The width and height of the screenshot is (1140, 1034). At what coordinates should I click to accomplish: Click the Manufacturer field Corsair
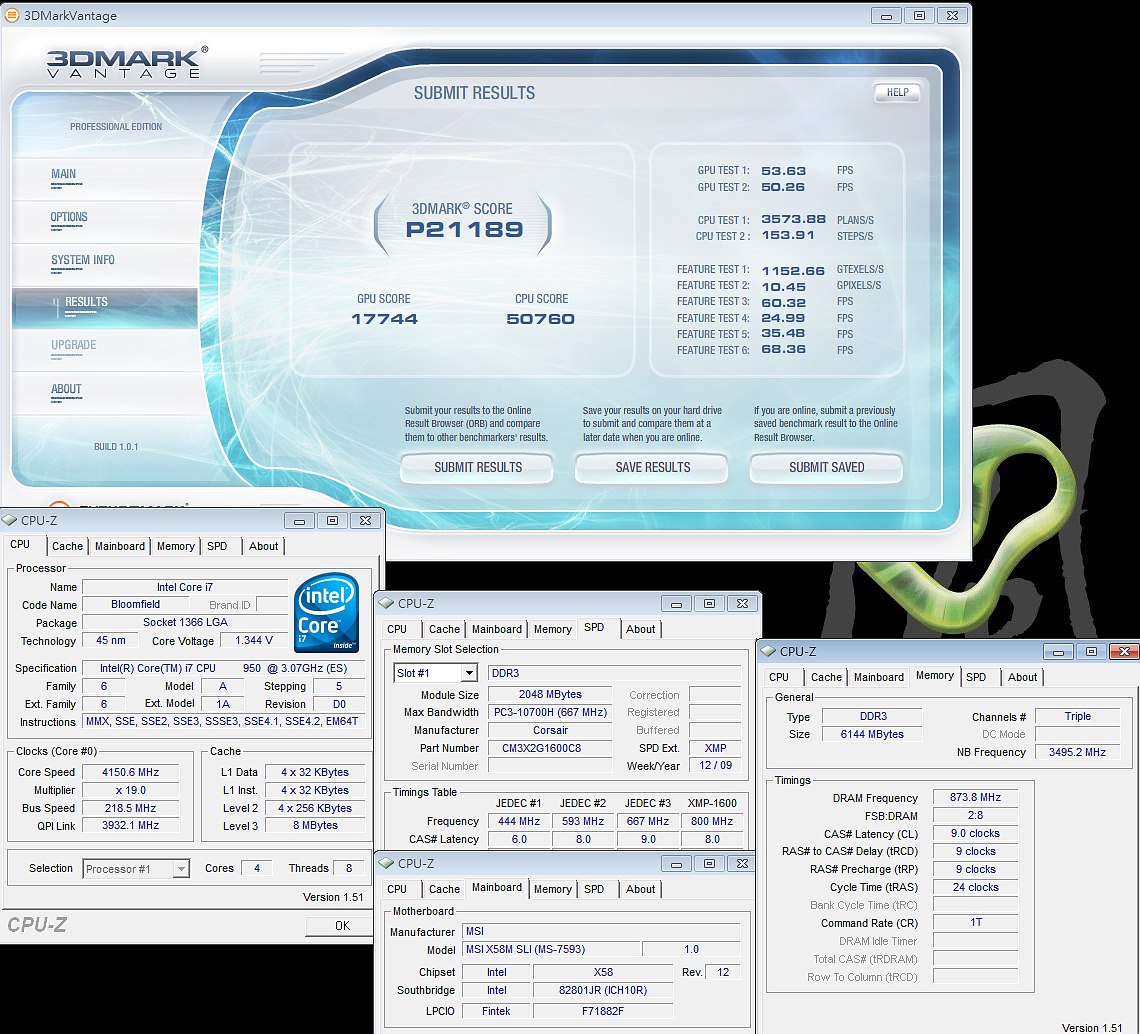point(550,730)
